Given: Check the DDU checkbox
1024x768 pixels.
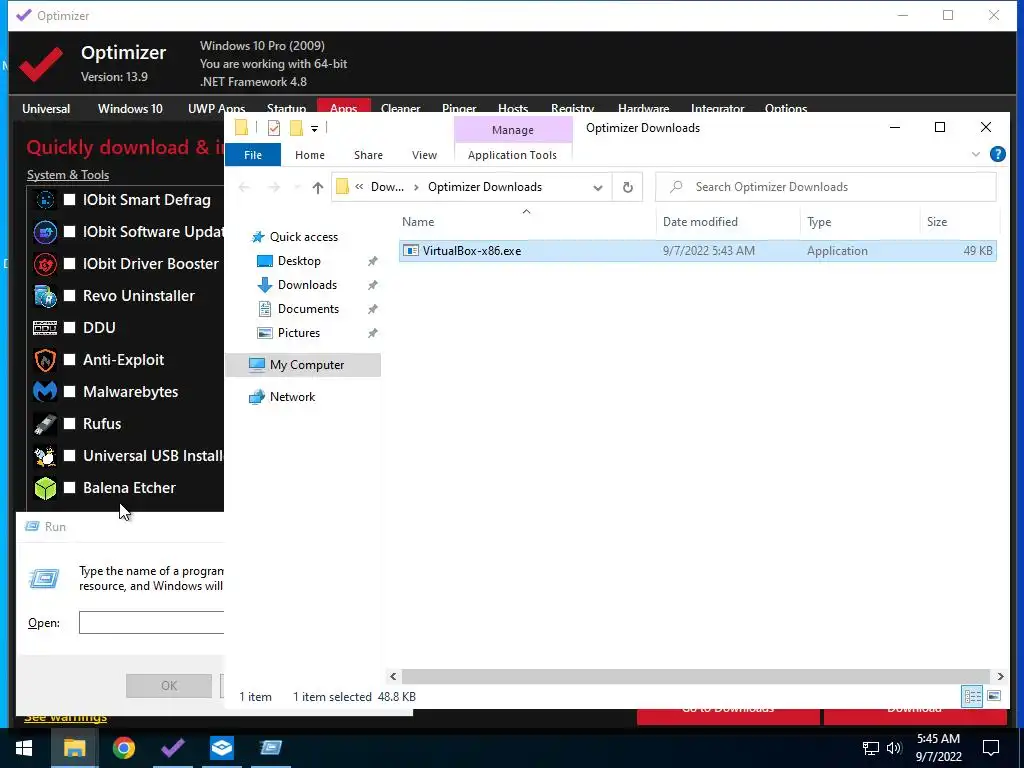Looking at the screenshot, I should (69, 328).
